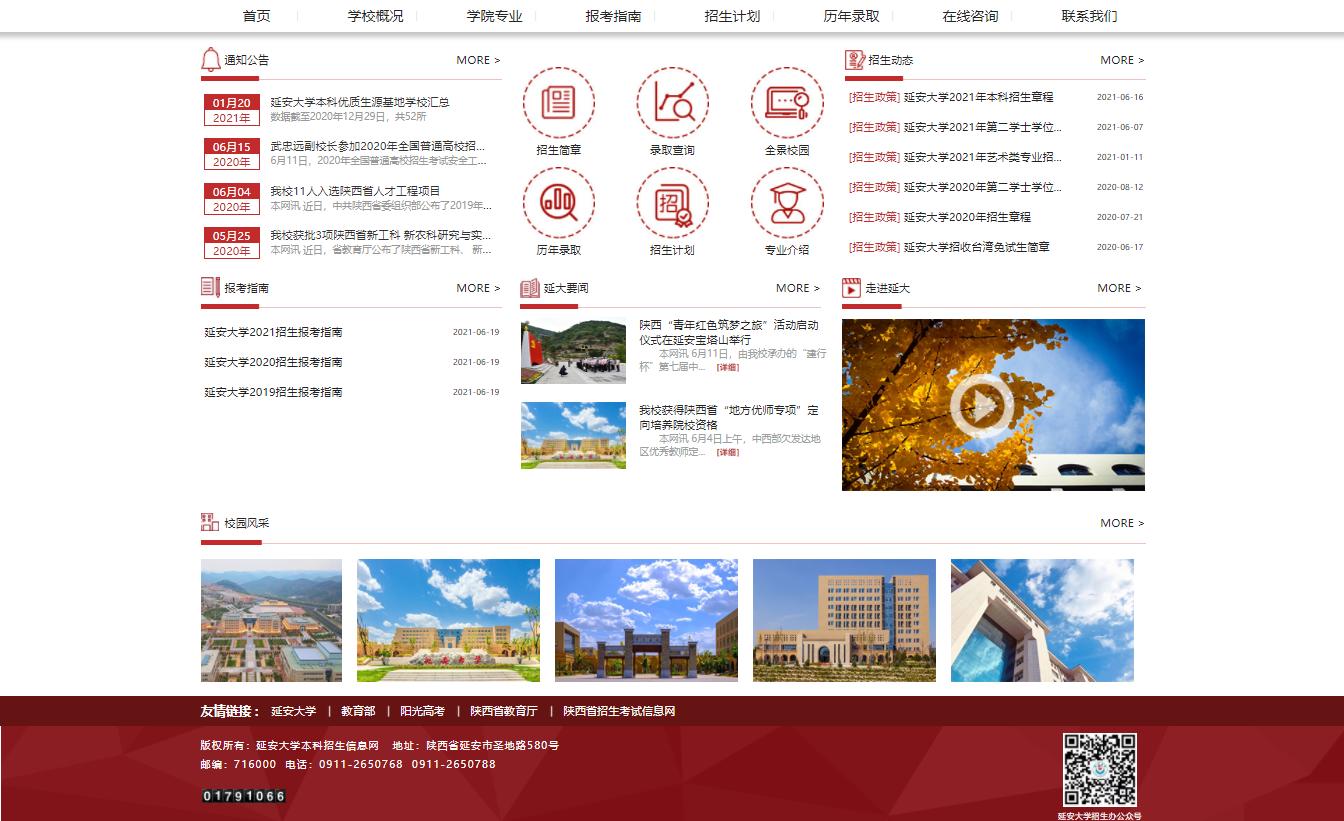Screen dimensions: 1344x821
Task: Select the 历年录取 statistics icon
Action: 558,203
